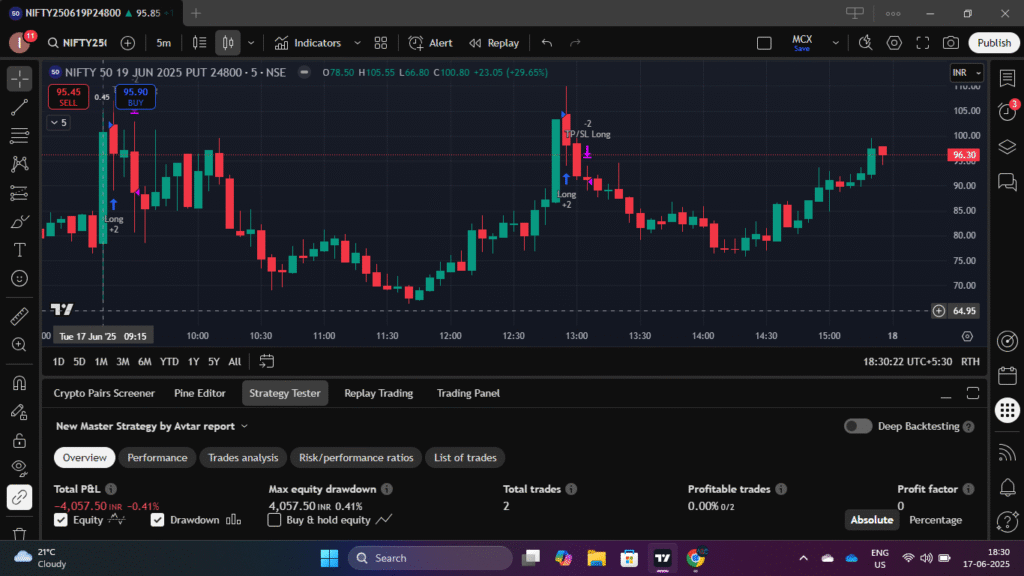Open chart settings hexagon icon
The width and height of the screenshot is (1024, 576).
[894, 43]
